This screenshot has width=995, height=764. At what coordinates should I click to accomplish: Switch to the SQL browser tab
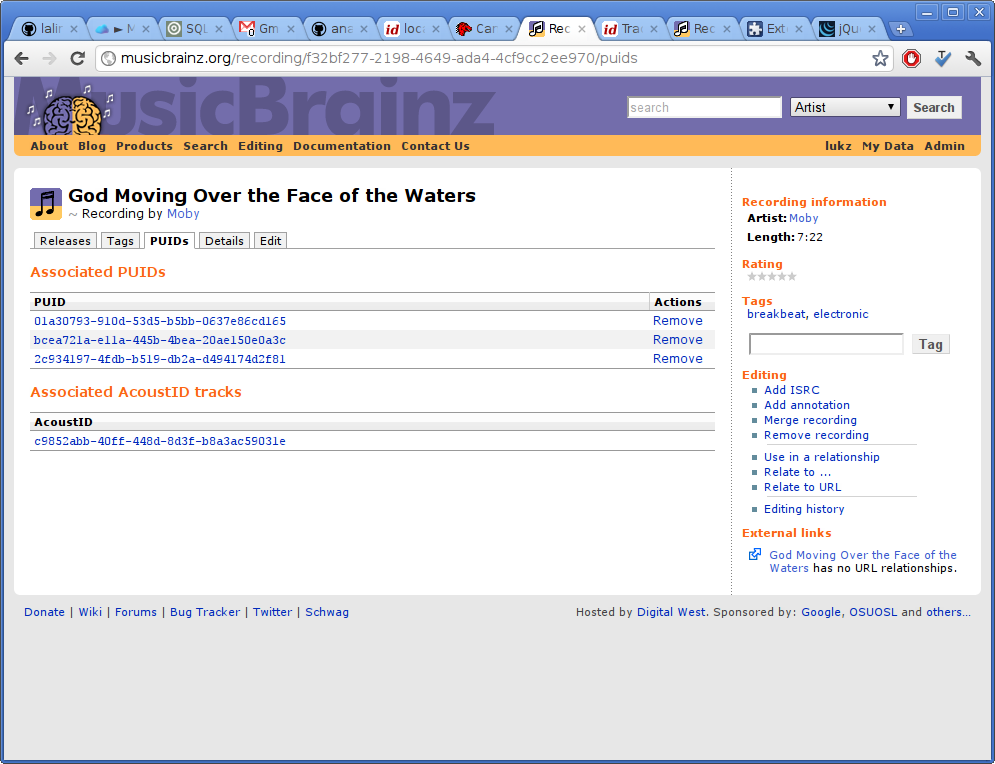[x=194, y=29]
